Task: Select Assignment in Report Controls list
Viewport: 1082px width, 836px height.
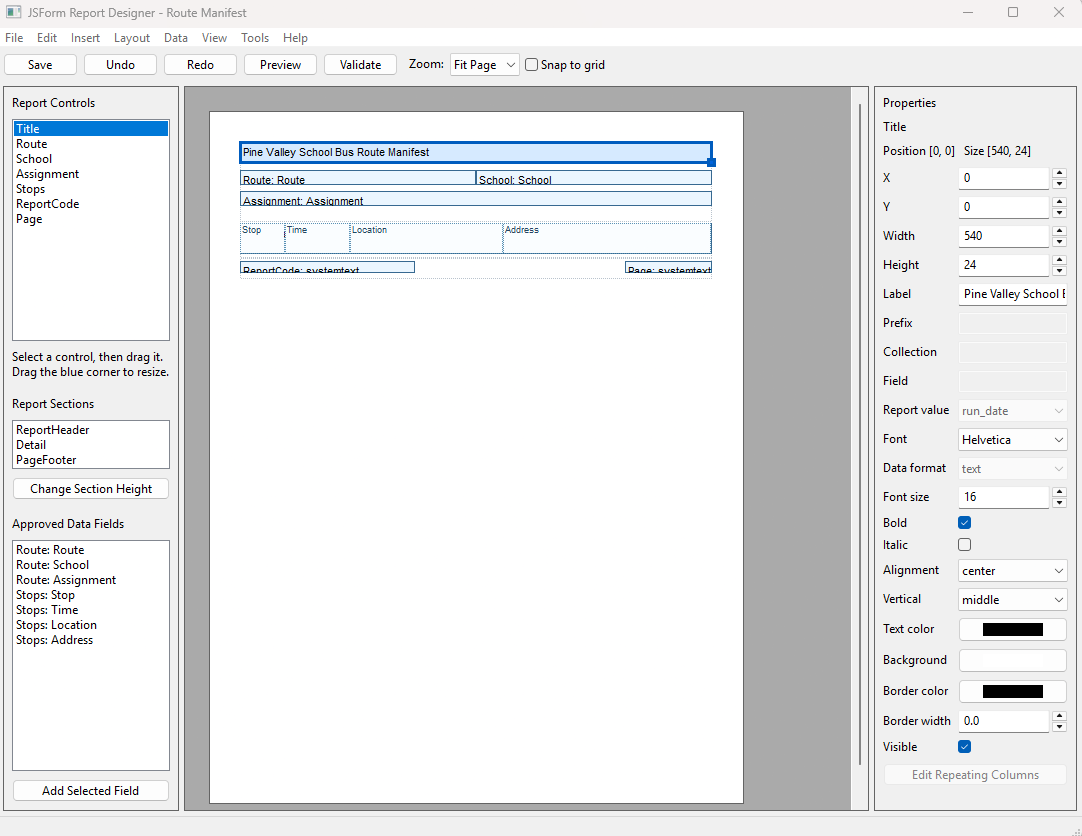Action: tap(90, 175)
